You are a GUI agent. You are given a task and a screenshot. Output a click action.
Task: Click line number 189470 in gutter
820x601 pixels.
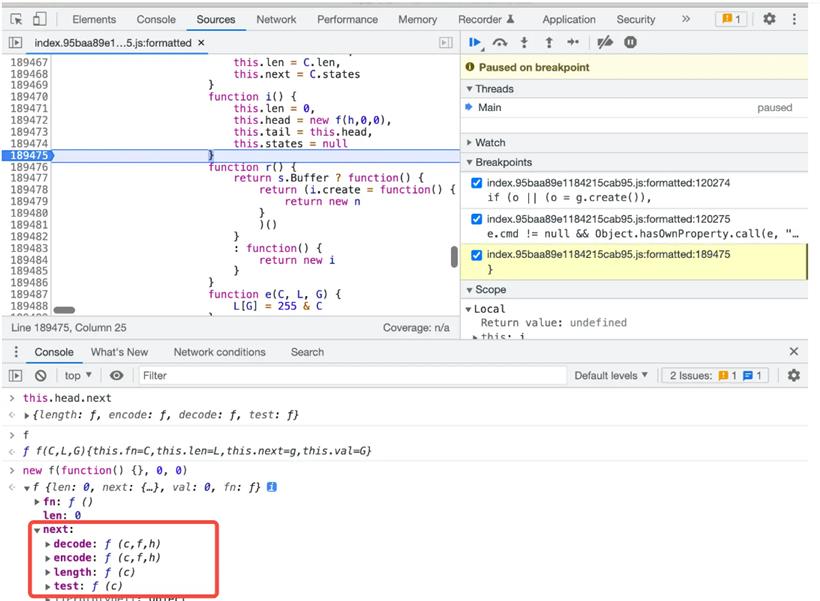click(29, 97)
